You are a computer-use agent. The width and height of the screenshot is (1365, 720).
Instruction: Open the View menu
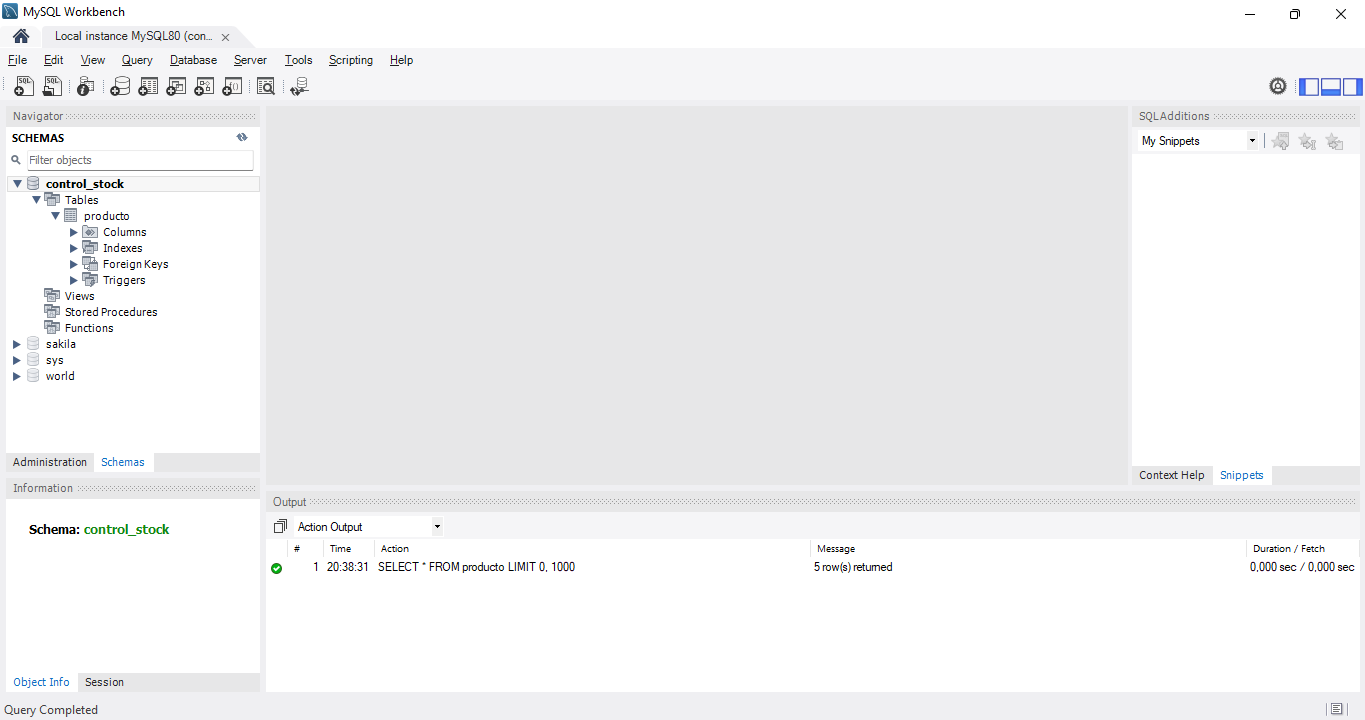93,60
